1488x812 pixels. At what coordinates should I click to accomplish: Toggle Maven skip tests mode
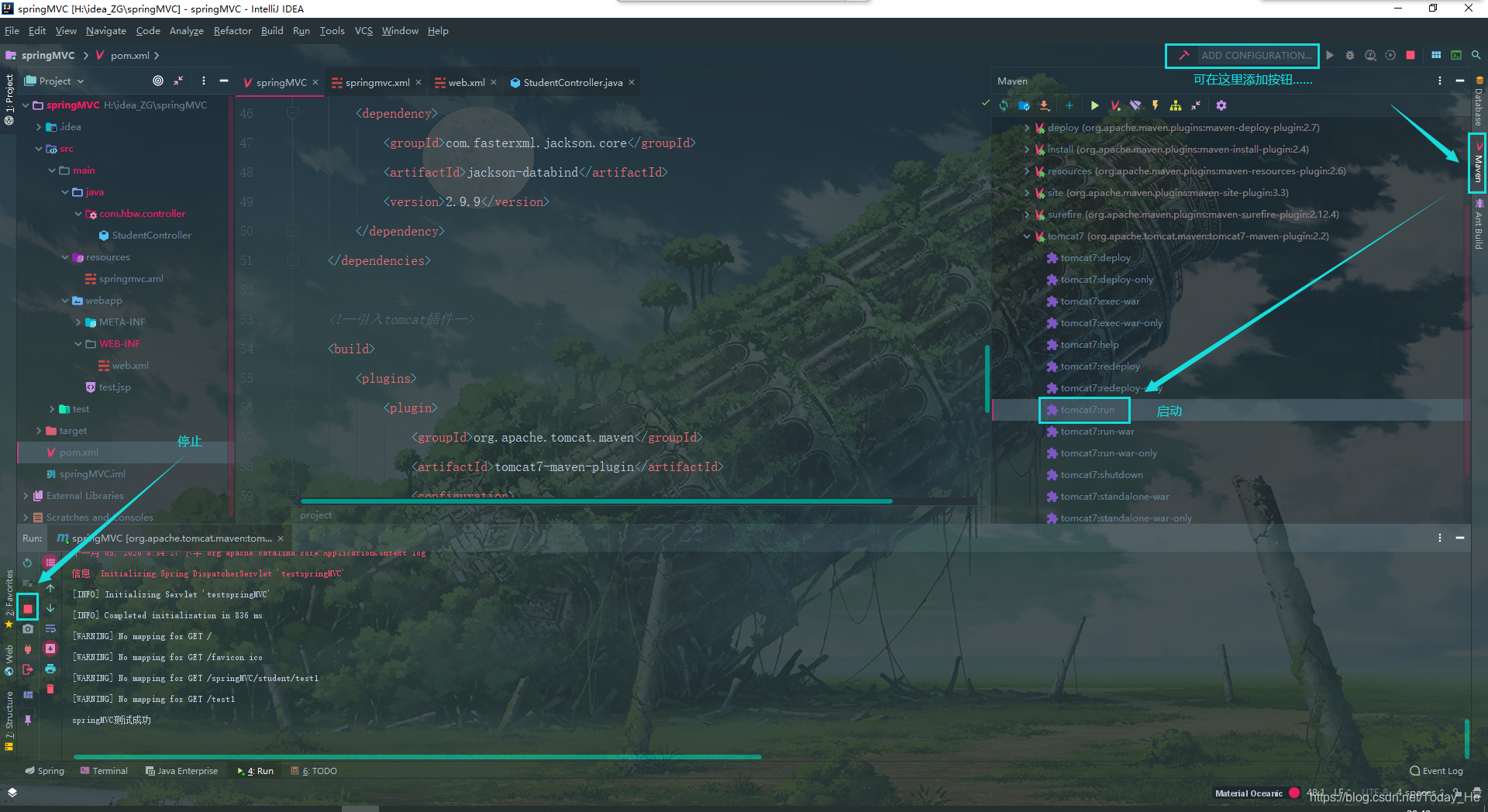(1156, 105)
